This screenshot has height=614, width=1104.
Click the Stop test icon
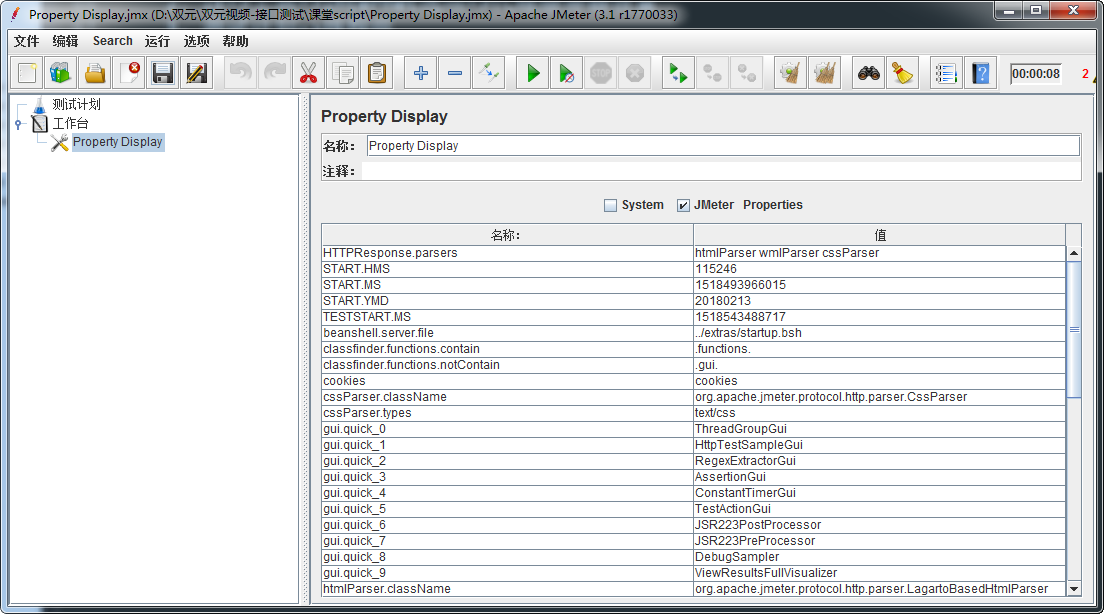[x=601, y=73]
